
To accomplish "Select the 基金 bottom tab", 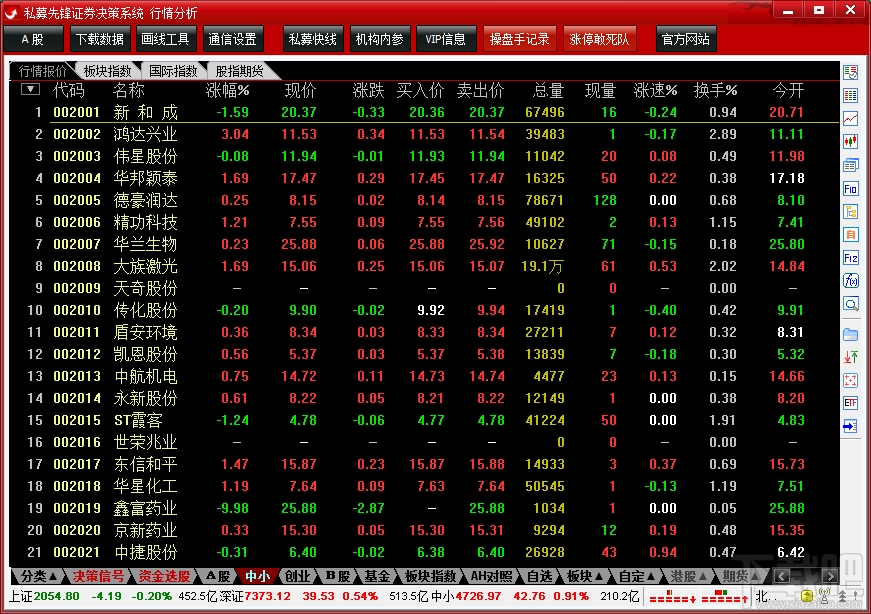I will click(377, 576).
